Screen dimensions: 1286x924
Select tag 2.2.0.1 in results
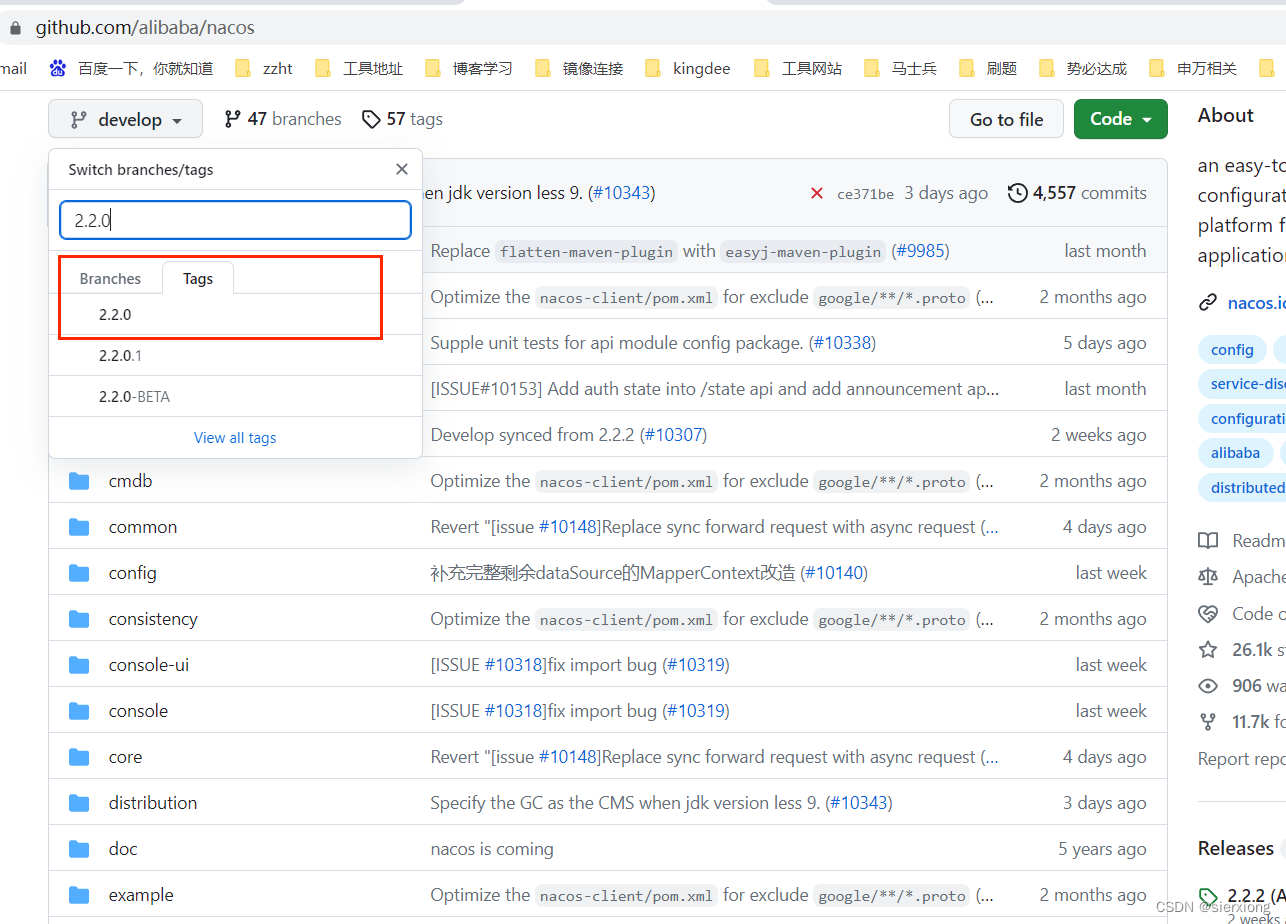click(235, 355)
